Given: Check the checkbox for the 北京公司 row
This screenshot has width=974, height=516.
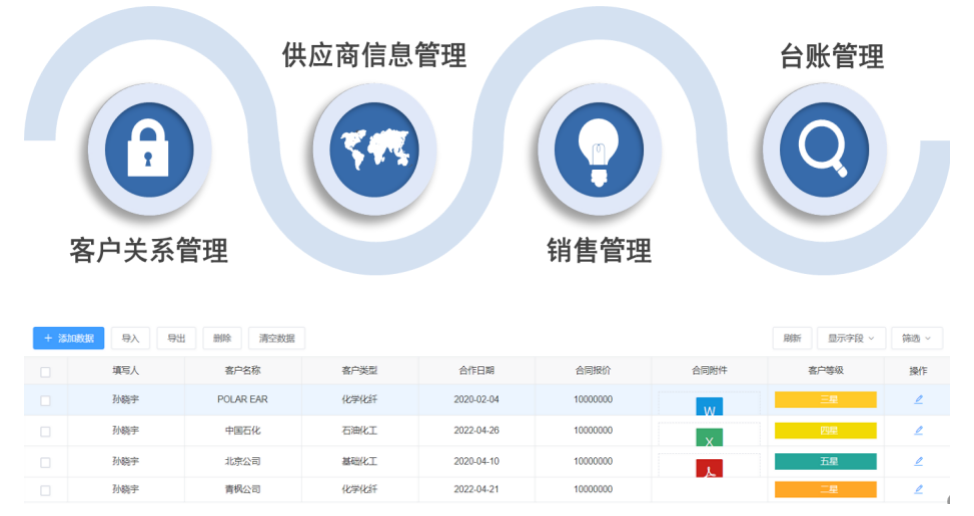Looking at the screenshot, I should click(45, 461).
